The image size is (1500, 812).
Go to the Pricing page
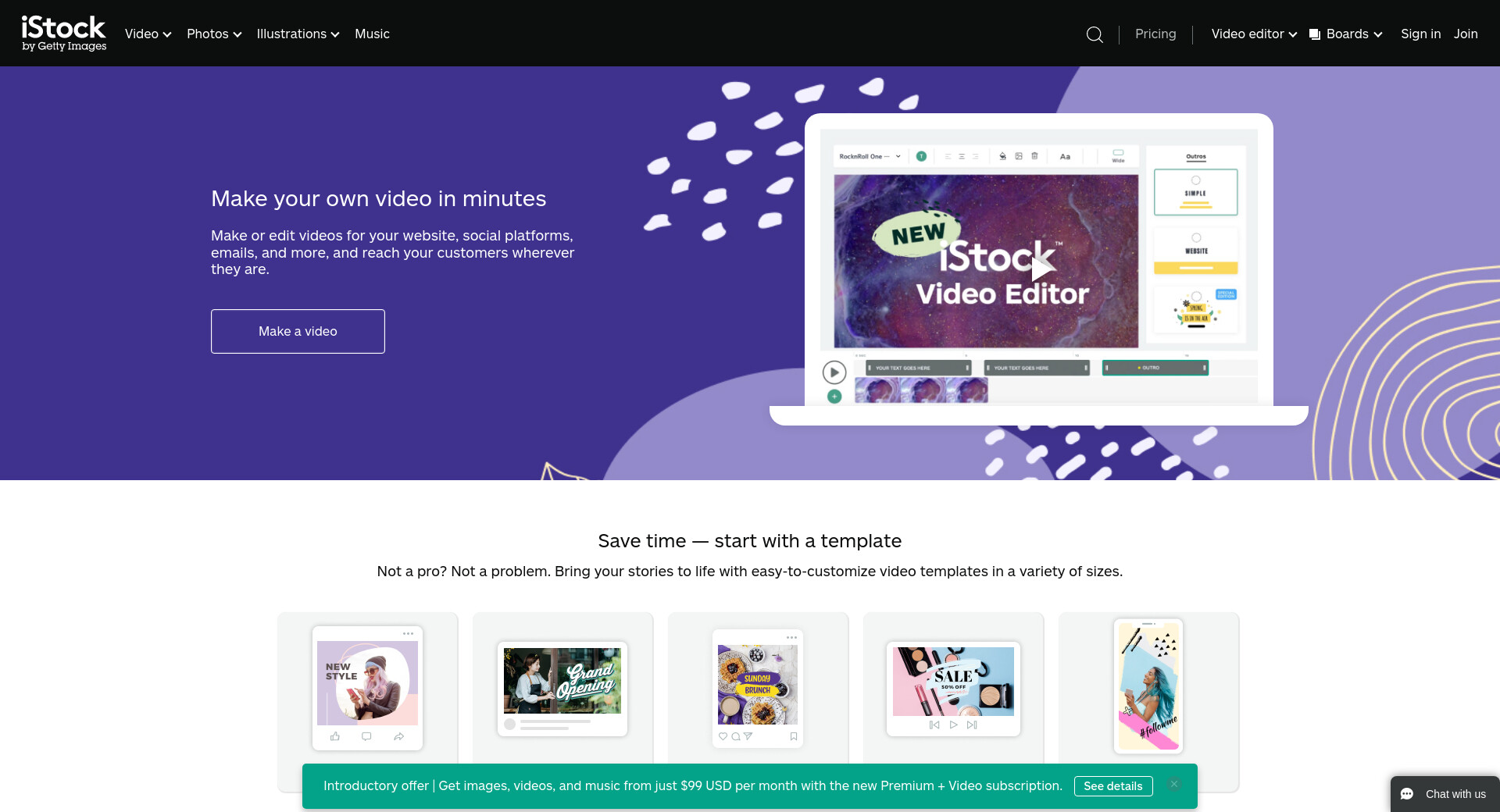(x=1155, y=34)
